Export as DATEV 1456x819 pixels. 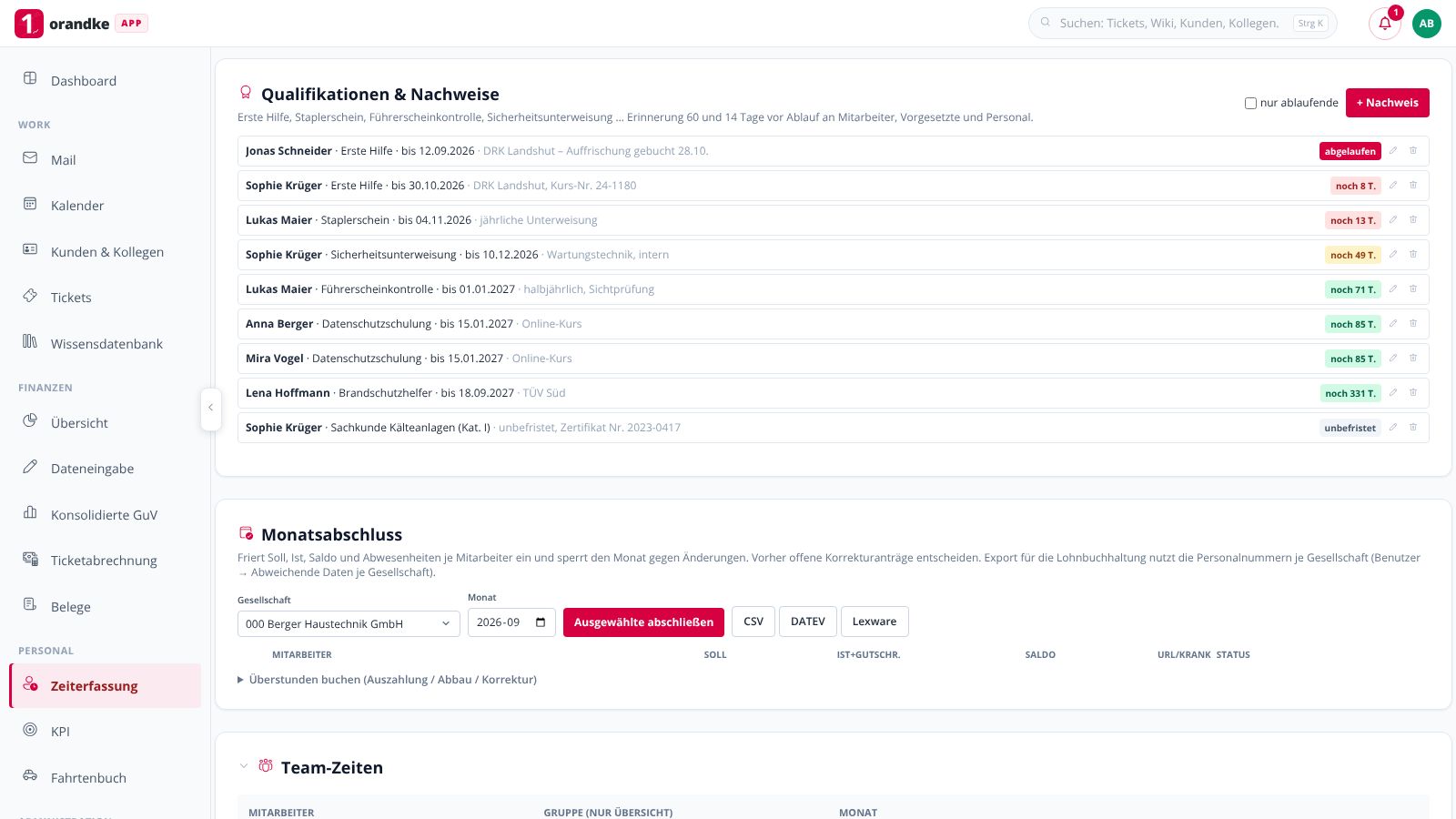click(x=808, y=622)
